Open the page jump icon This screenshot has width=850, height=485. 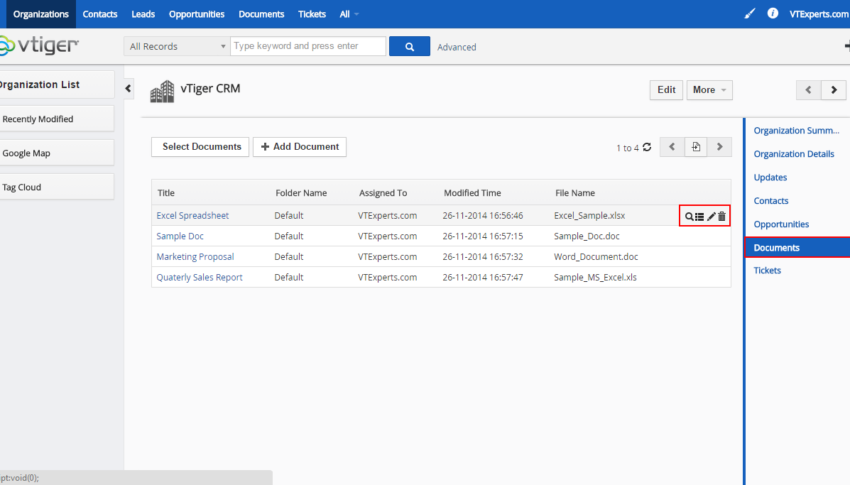pyautogui.click(x=696, y=147)
